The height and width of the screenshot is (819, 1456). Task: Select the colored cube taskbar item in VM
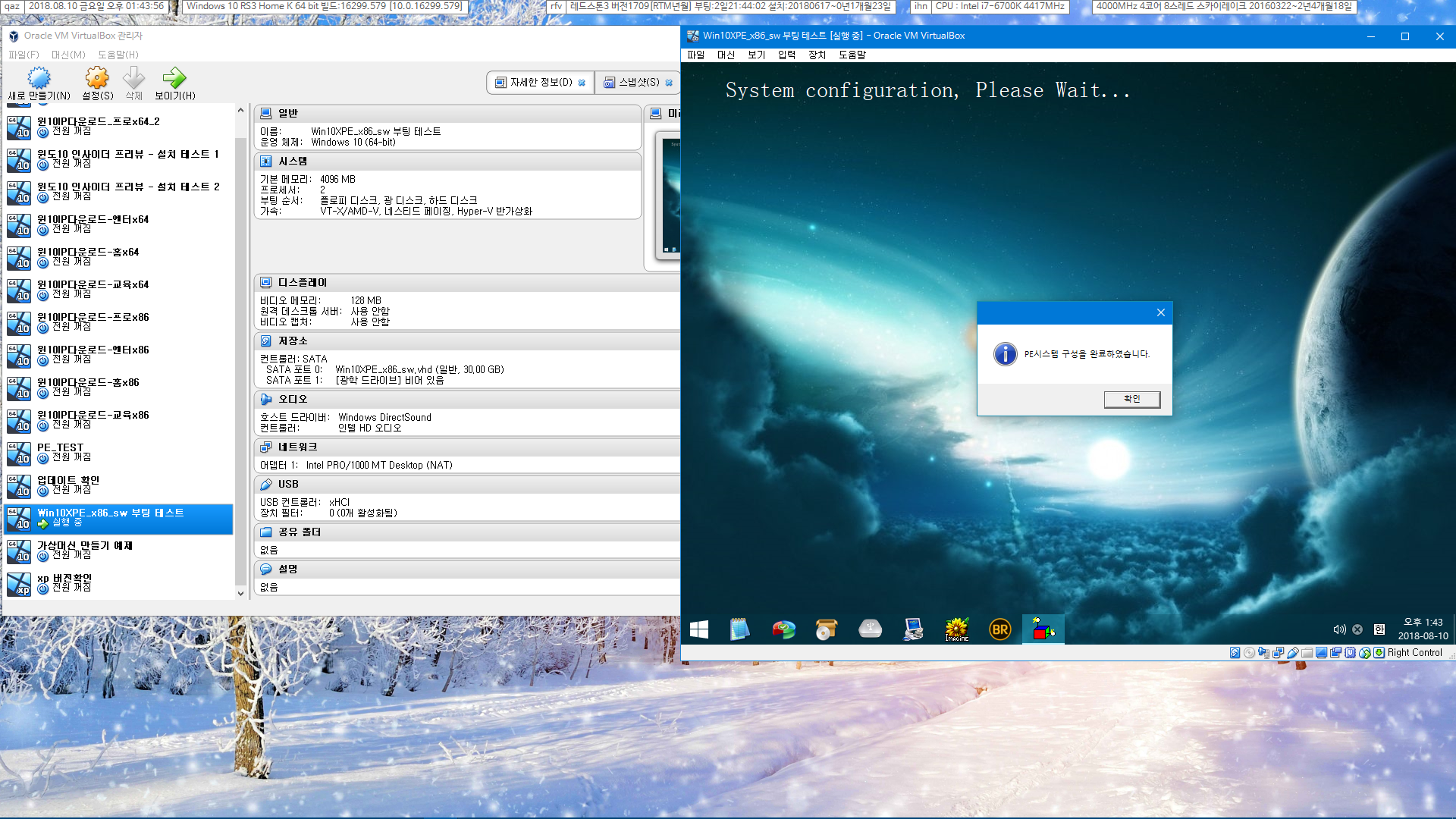(x=1043, y=629)
